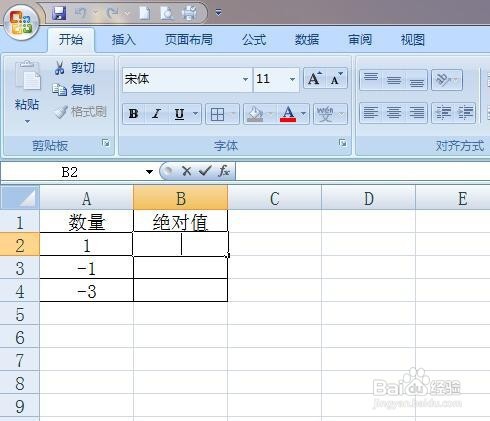Expand the font name dropdown list
The height and width of the screenshot is (421, 490).
pos(245,79)
